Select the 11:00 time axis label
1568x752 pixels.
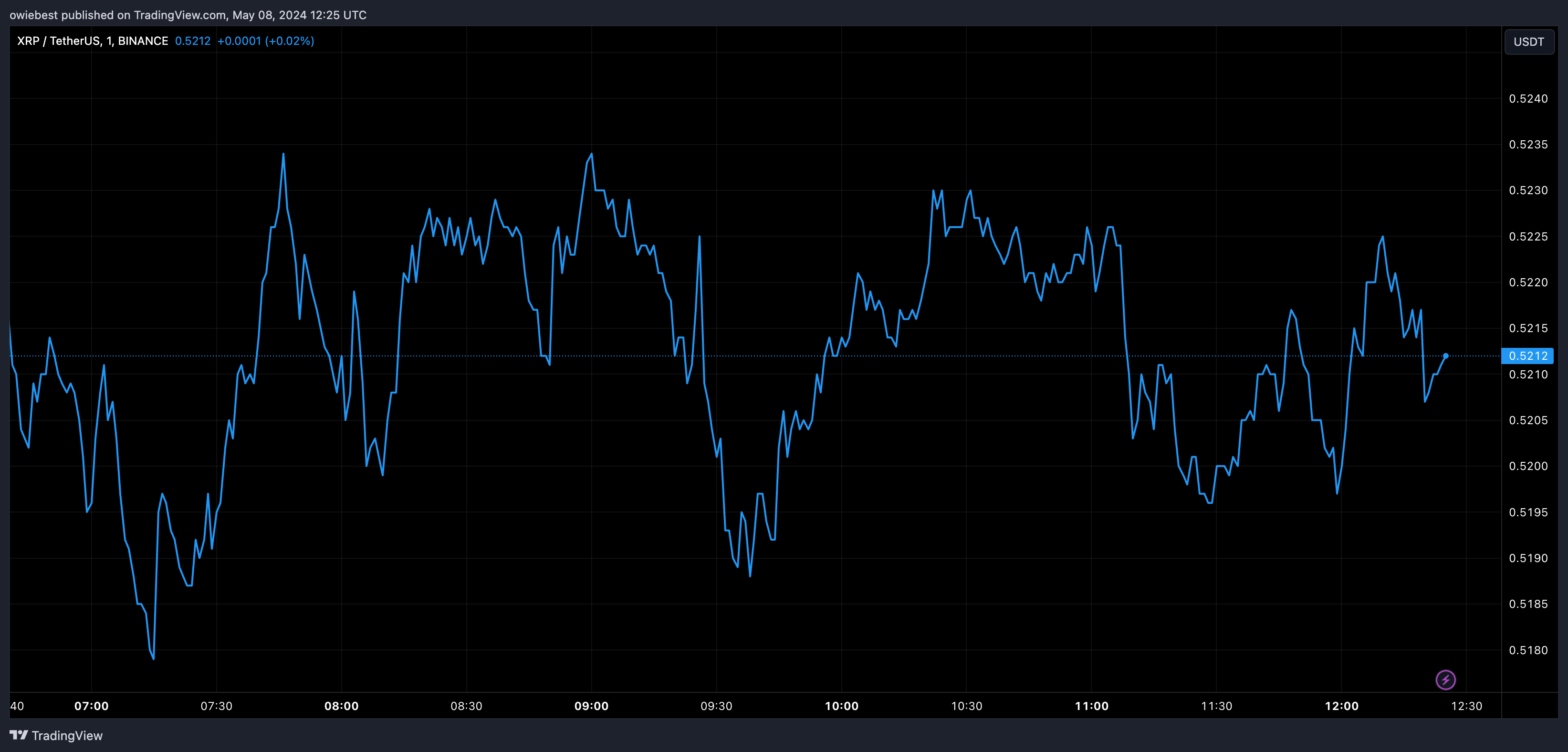click(1091, 706)
